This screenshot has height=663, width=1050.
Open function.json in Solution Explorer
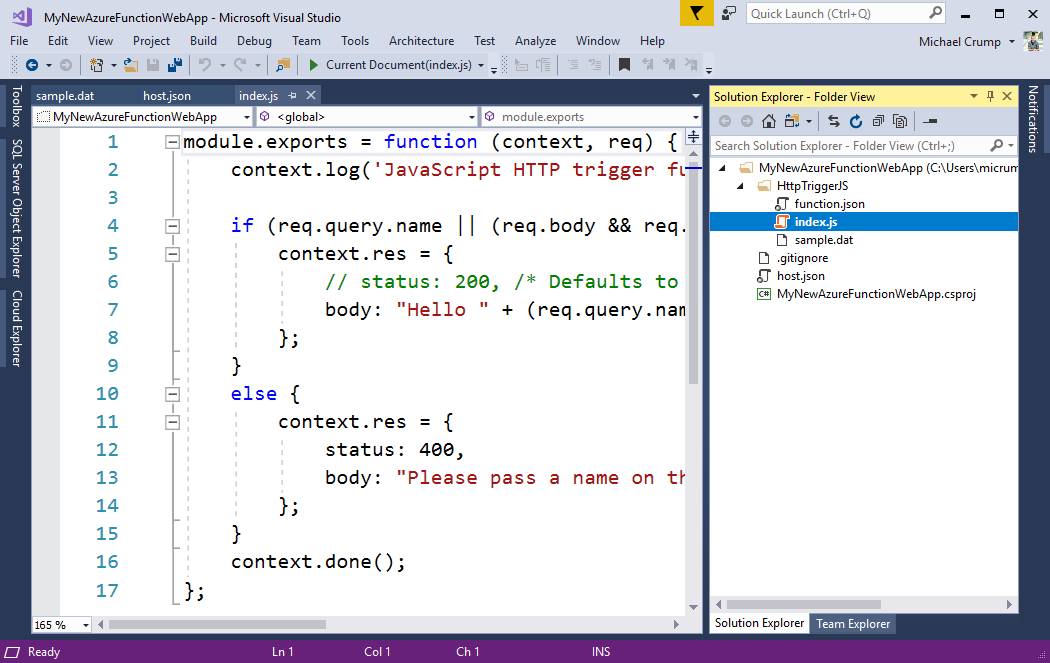(x=829, y=204)
